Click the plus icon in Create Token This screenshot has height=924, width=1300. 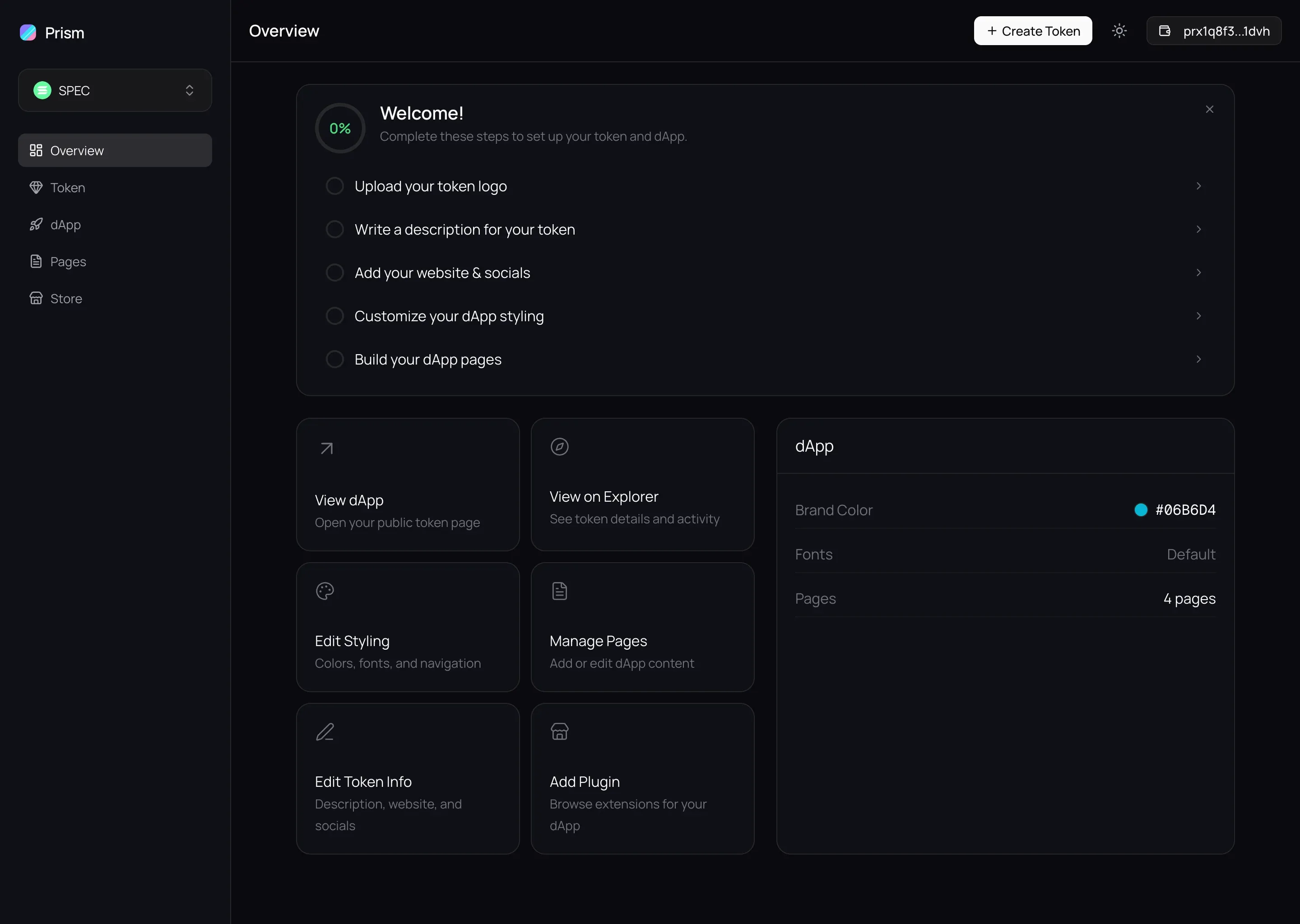click(x=992, y=31)
